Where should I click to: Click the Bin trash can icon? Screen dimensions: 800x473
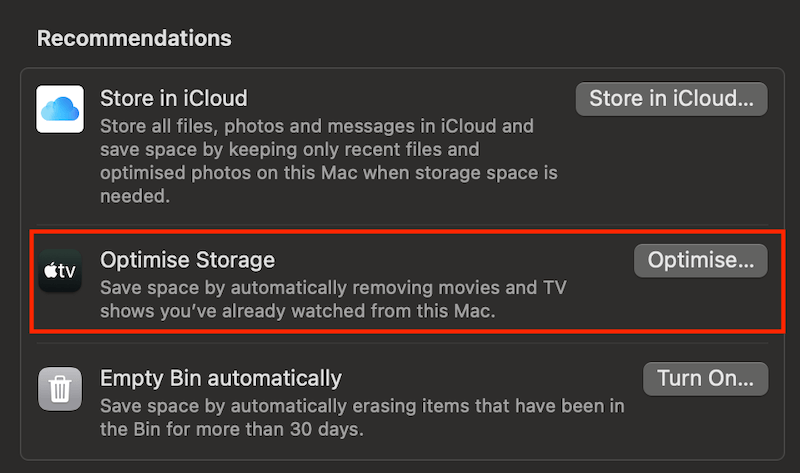click(x=60, y=389)
